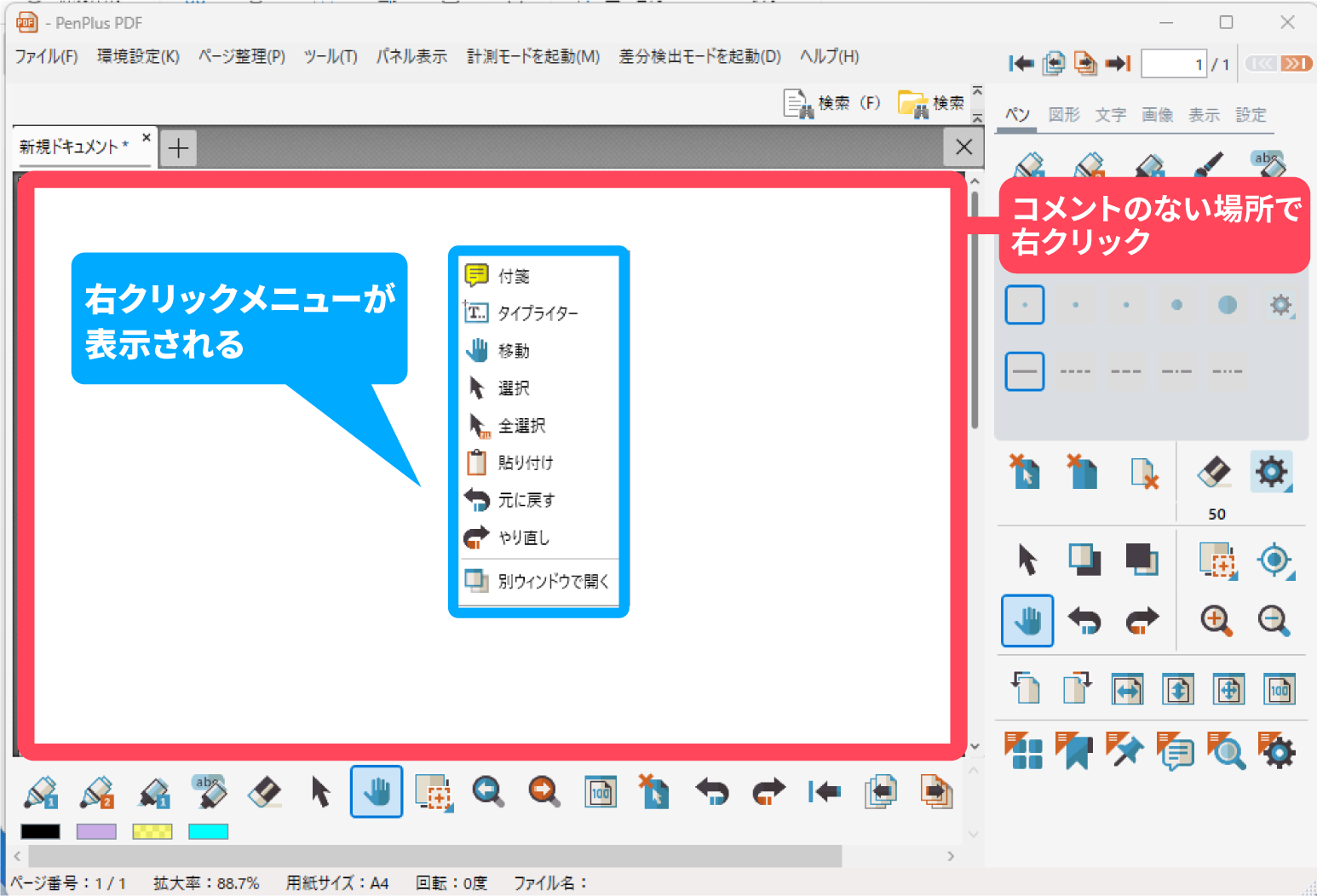The width and height of the screenshot is (1317, 896).
Task: Bring object to front in right panel
Action: pyautogui.click(x=1084, y=560)
